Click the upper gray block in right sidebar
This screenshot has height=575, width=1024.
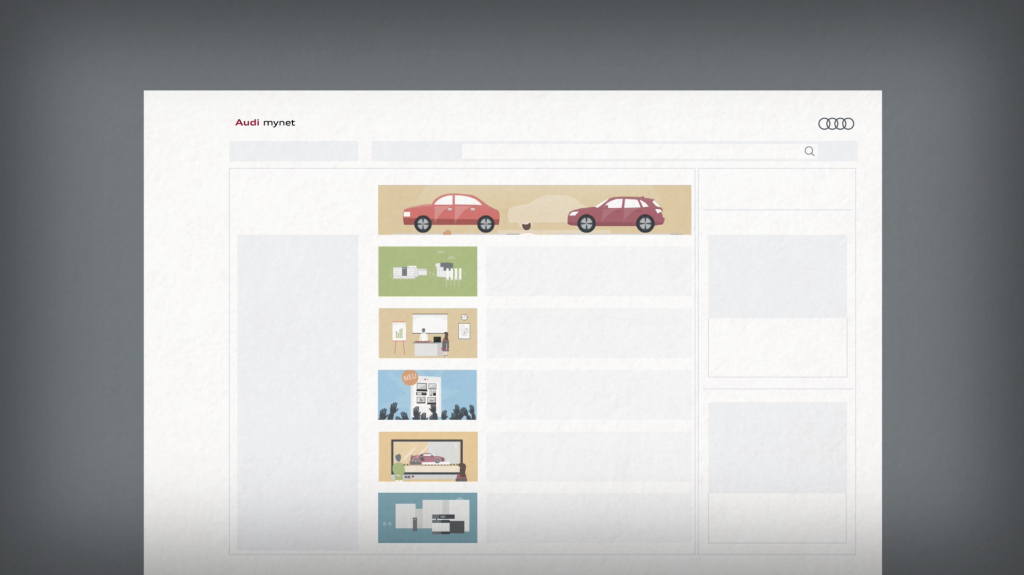(777, 277)
